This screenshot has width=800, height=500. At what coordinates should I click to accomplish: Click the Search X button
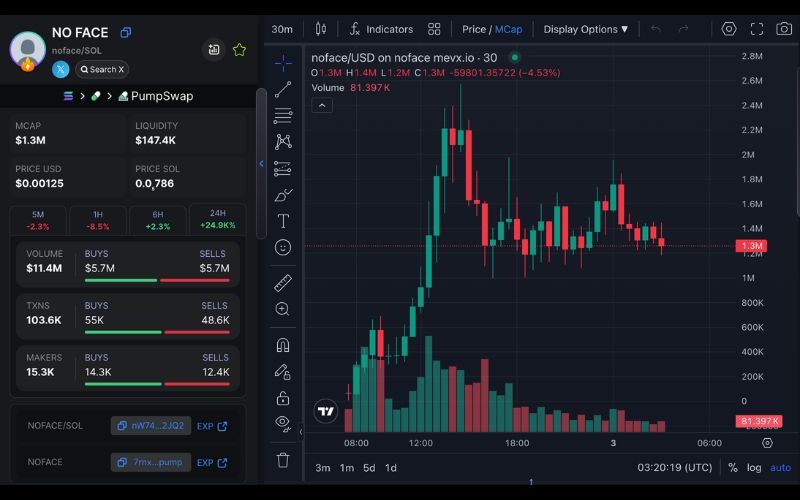(102, 69)
